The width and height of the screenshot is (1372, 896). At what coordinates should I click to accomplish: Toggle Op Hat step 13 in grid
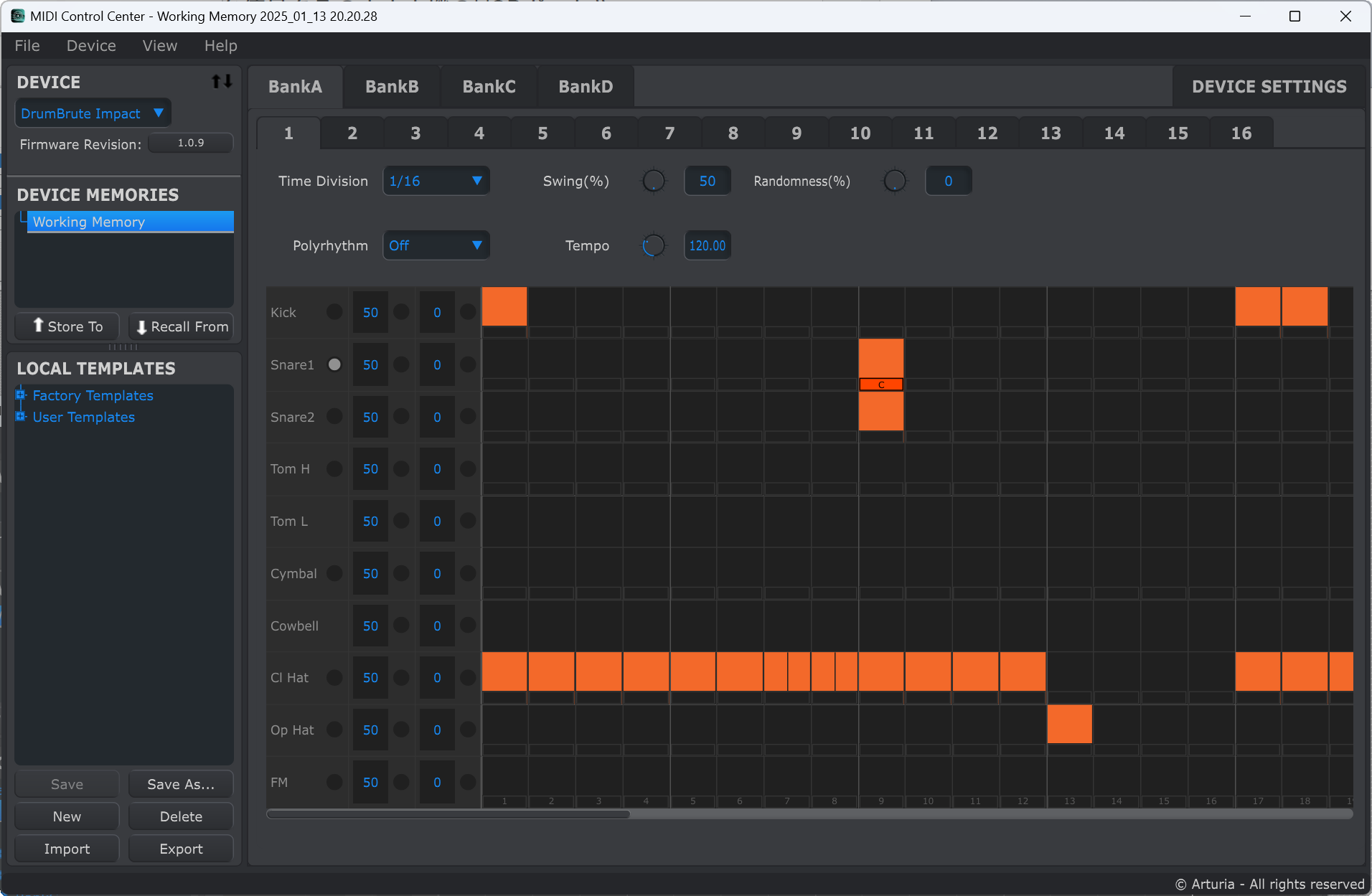pyautogui.click(x=1069, y=724)
